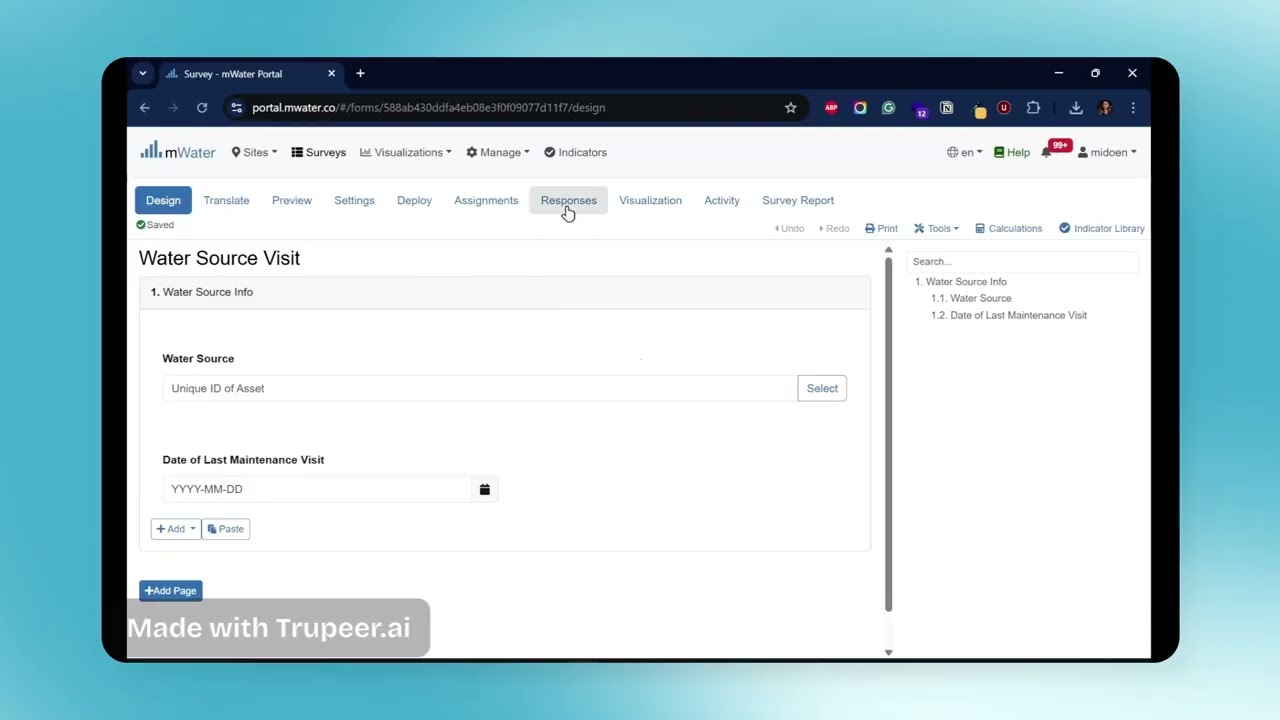Open the Sites dropdown menu
The height and width of the screenshot is (720, 1280).
(x=254, y=152)
